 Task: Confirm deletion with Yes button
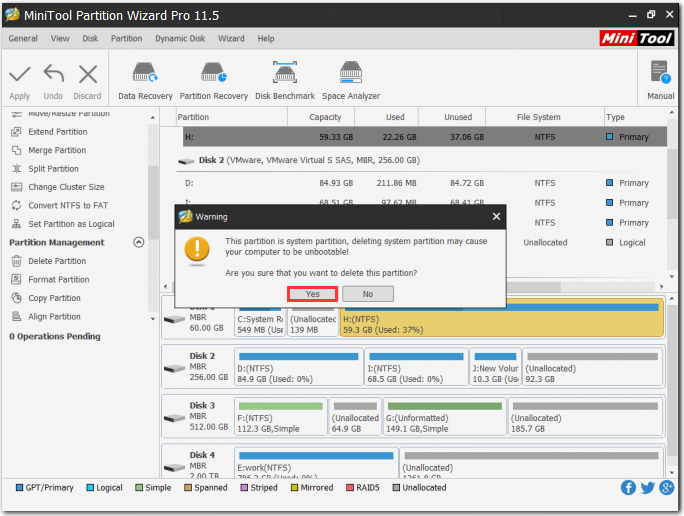tap(312, 294)
